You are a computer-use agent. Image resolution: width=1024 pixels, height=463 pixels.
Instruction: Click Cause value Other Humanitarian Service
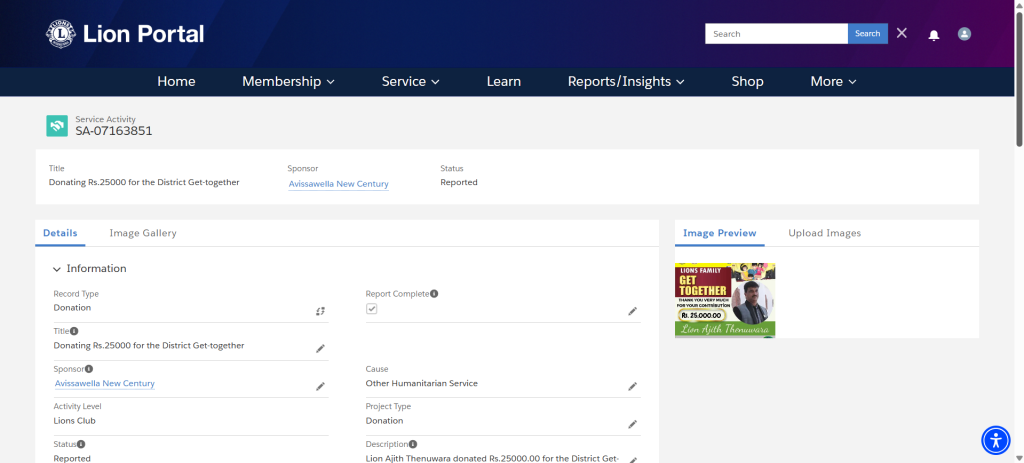[x=421, y=383]
